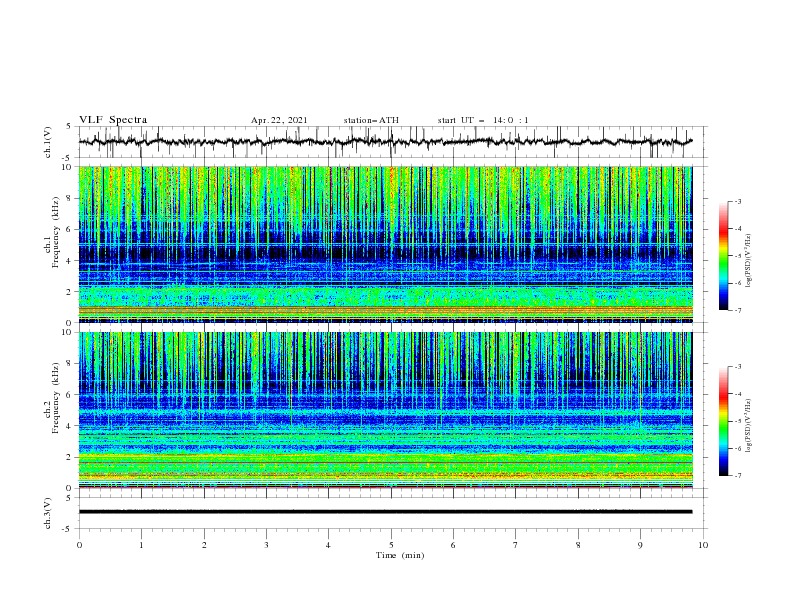
Task: Click the ch.2 spectrogram color bar
Action: click(723, 421)
